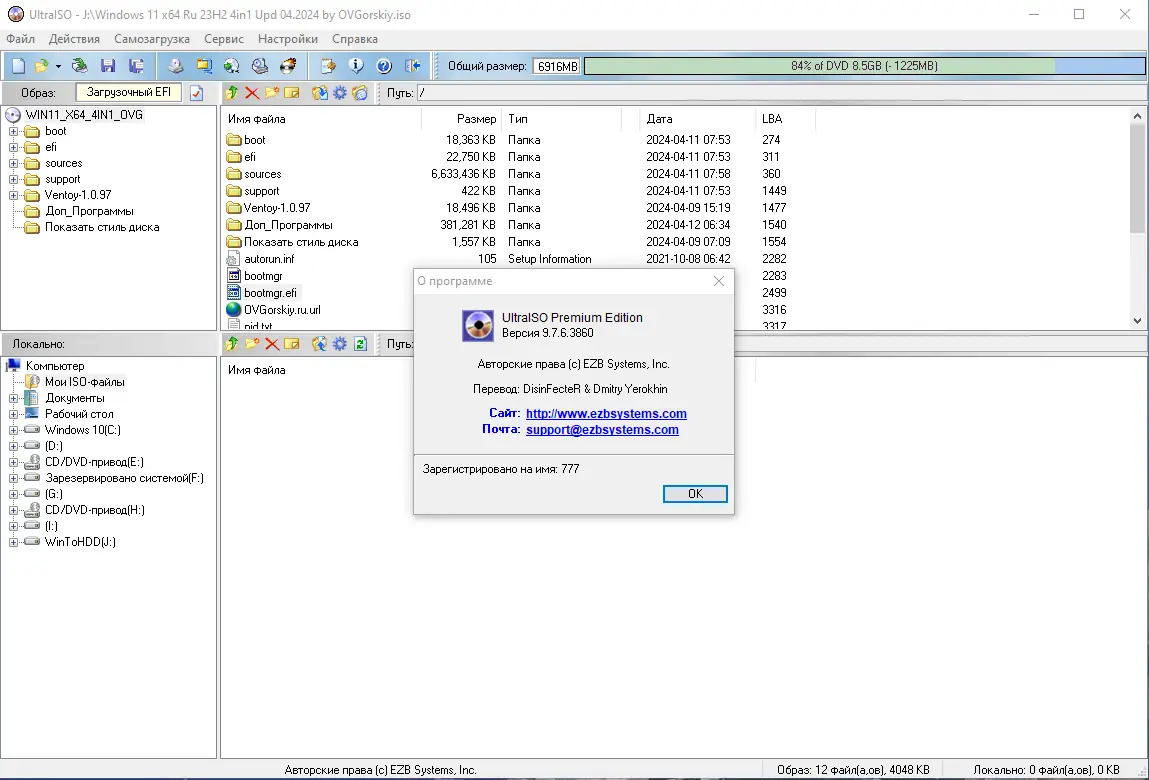Select autorun.inf in the file list
The height and width of the screenshot is (780, 1149).
[269, 260]
